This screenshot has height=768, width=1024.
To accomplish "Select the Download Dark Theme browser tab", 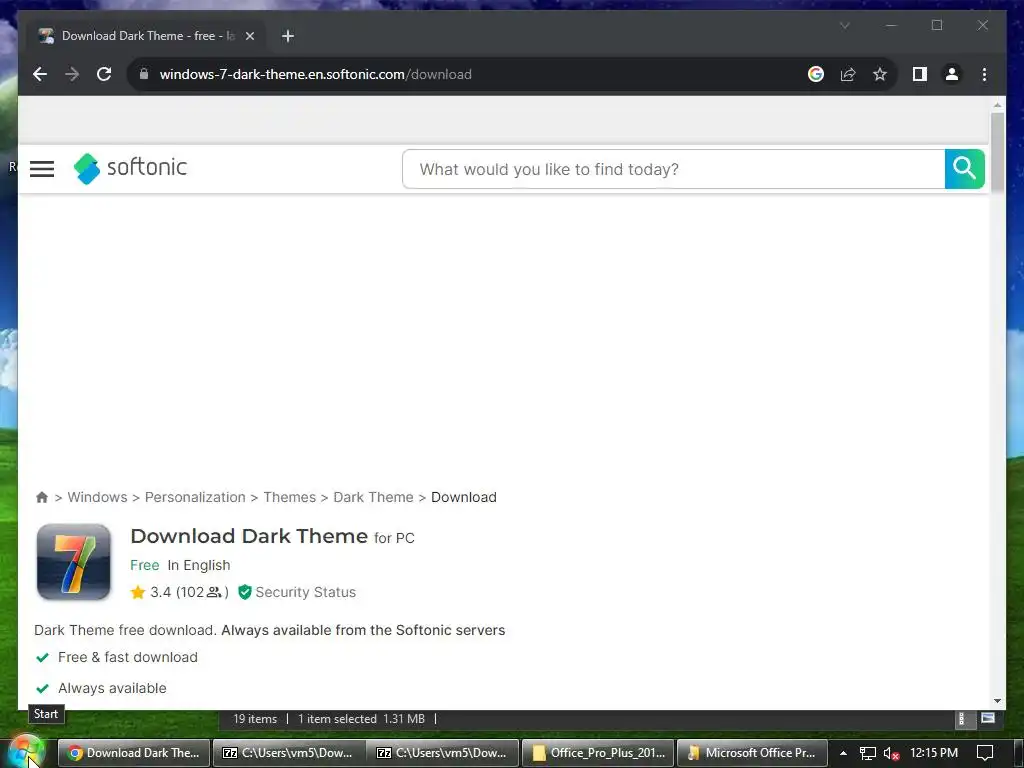I will [147, 36].
